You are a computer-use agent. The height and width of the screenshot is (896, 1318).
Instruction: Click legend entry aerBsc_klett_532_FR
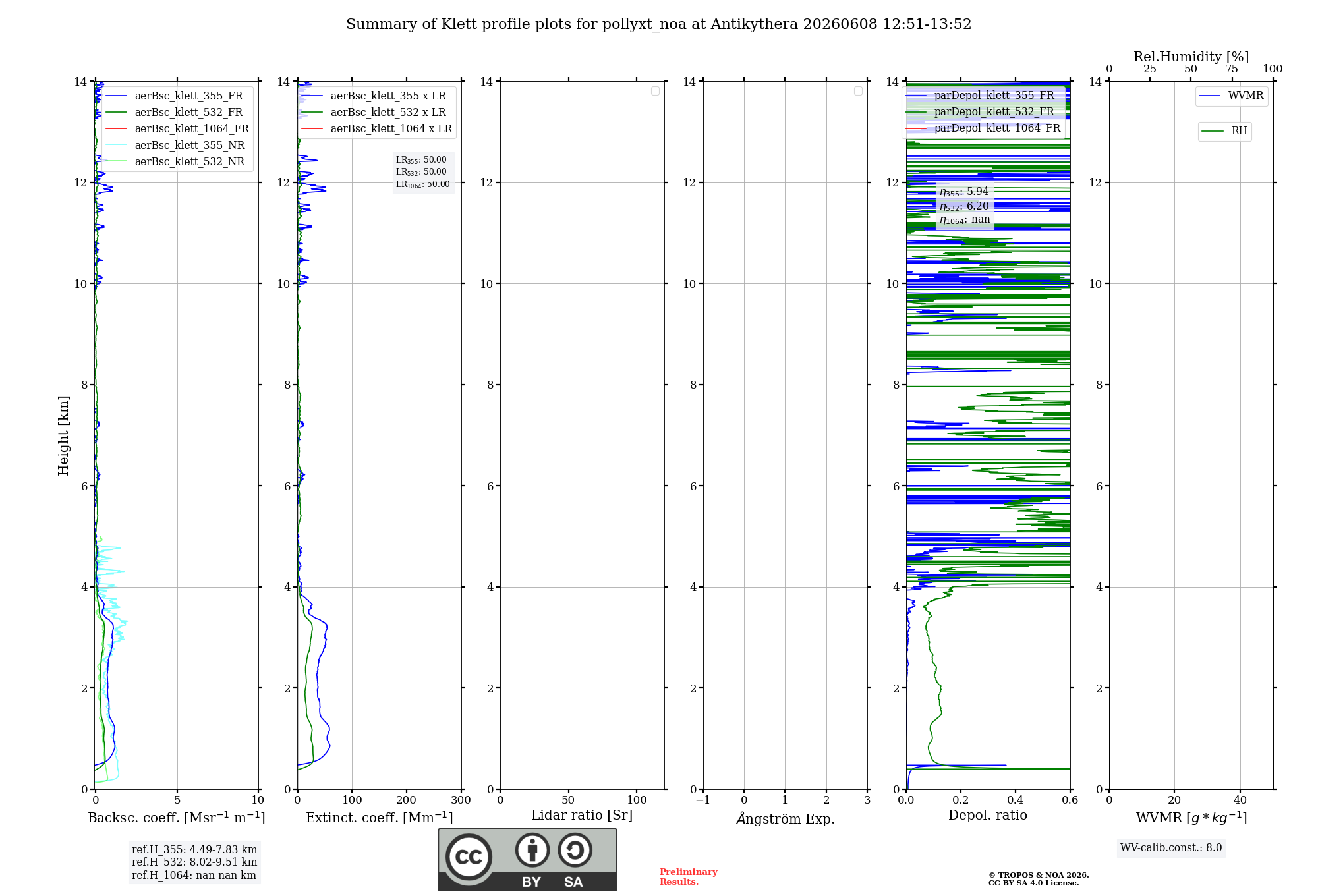[175, 112]
